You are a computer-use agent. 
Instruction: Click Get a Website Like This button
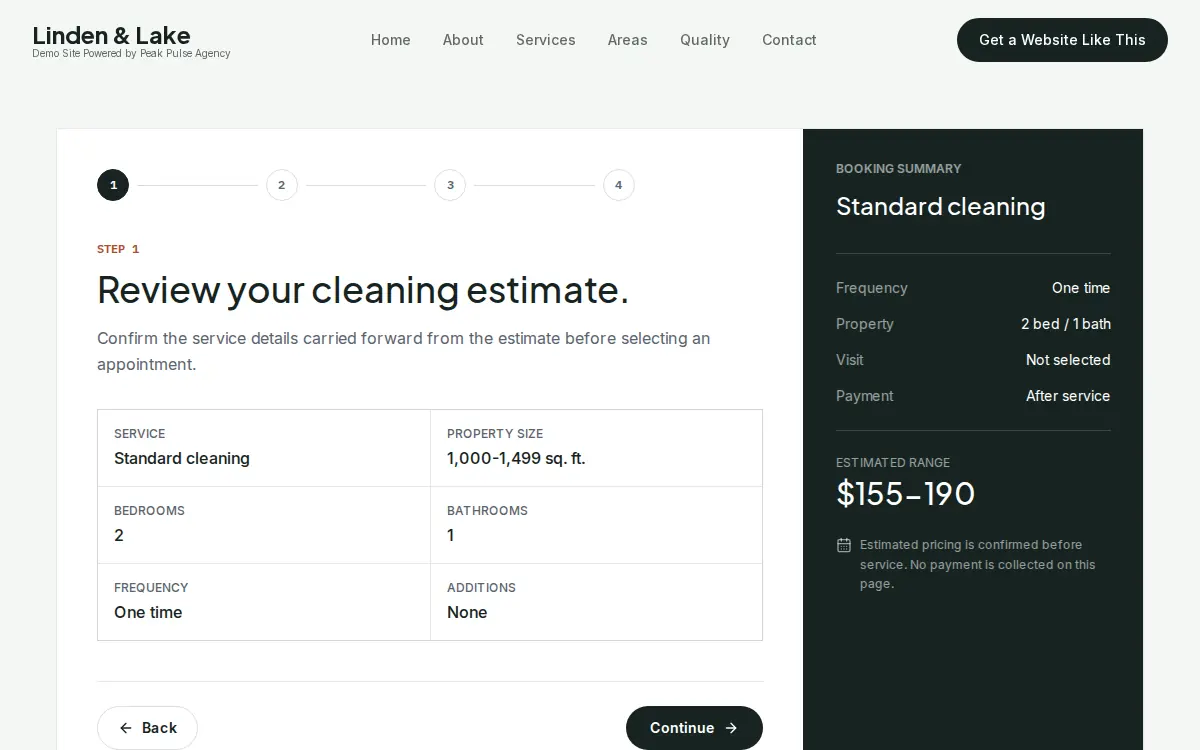pyautogui.click(x=1062, y=40)
